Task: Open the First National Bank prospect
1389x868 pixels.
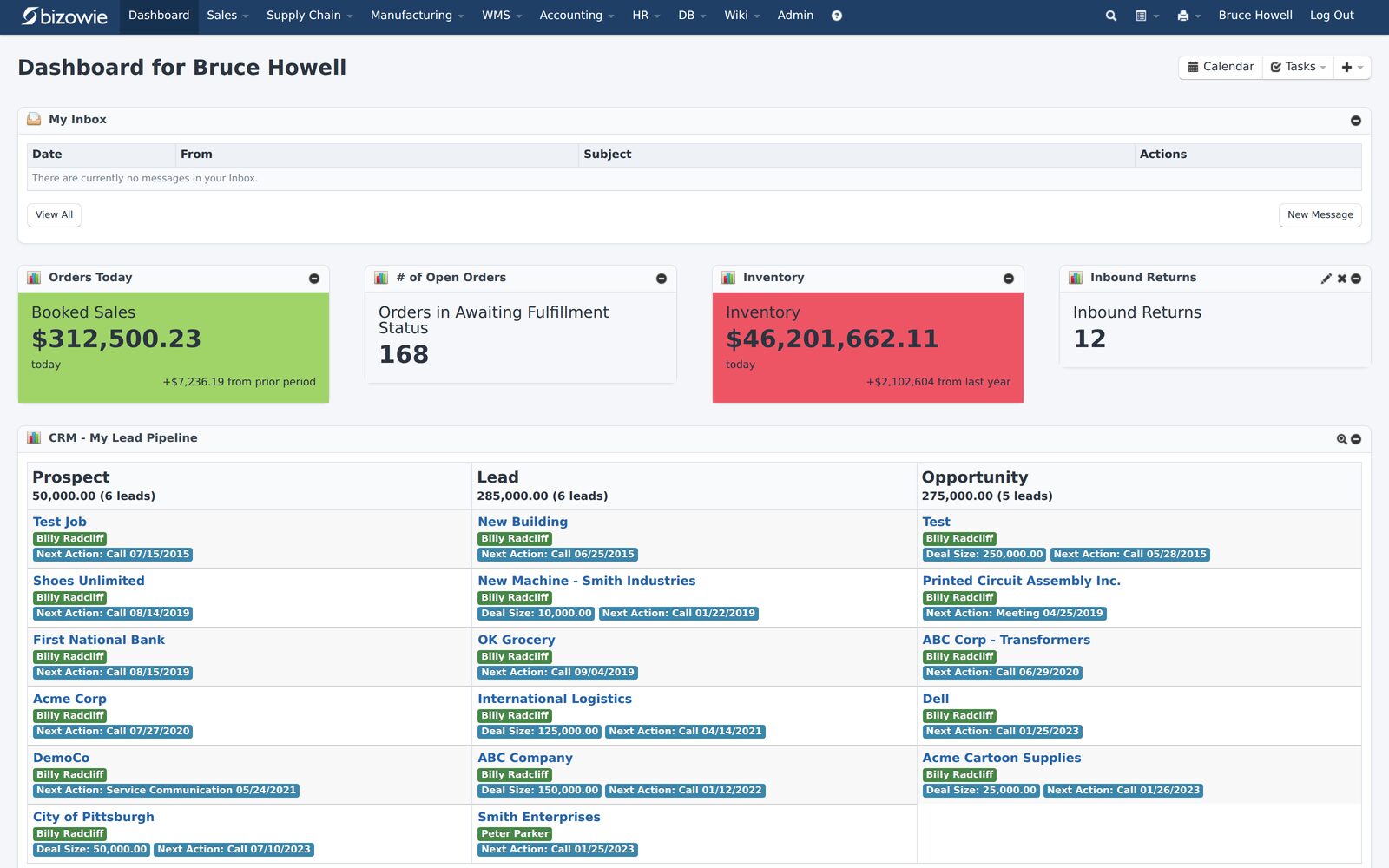Action: tap(99, 640)
